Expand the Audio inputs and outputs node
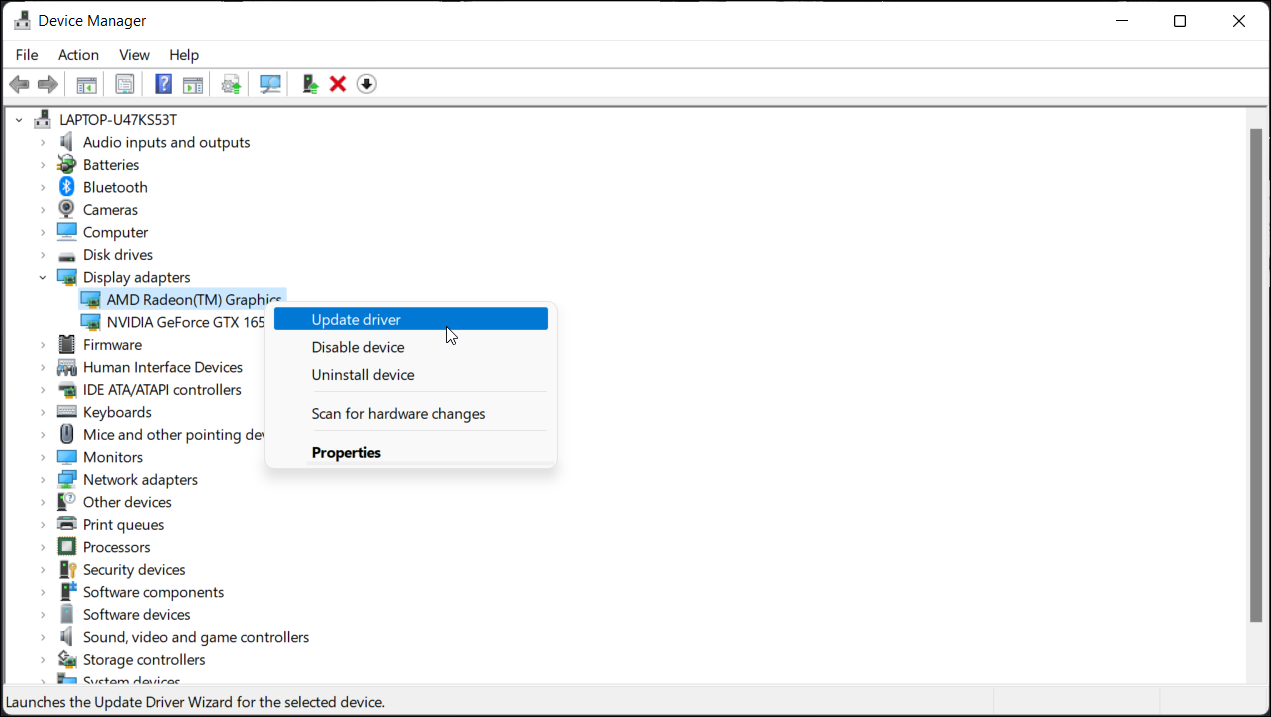 [x=43, y=142]
